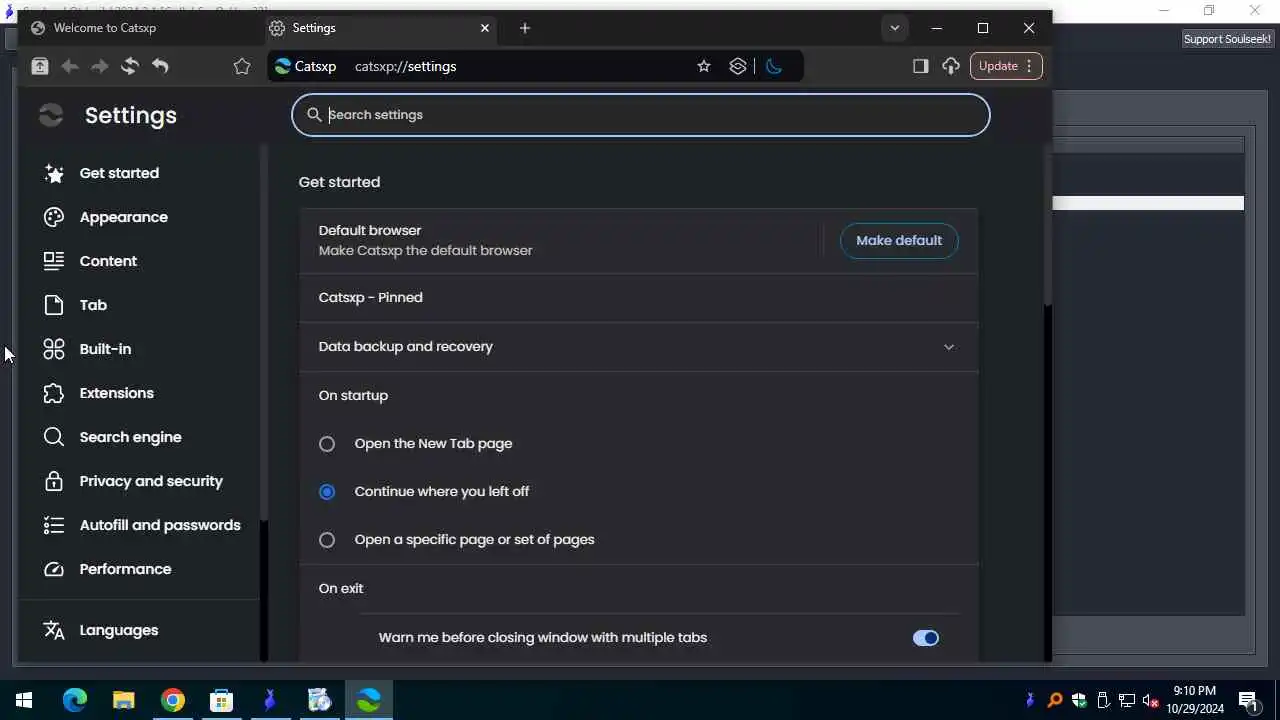Click the Built-in grid icon
Image resolution: width=1280 pixels, height=720 pixels.
54,349
